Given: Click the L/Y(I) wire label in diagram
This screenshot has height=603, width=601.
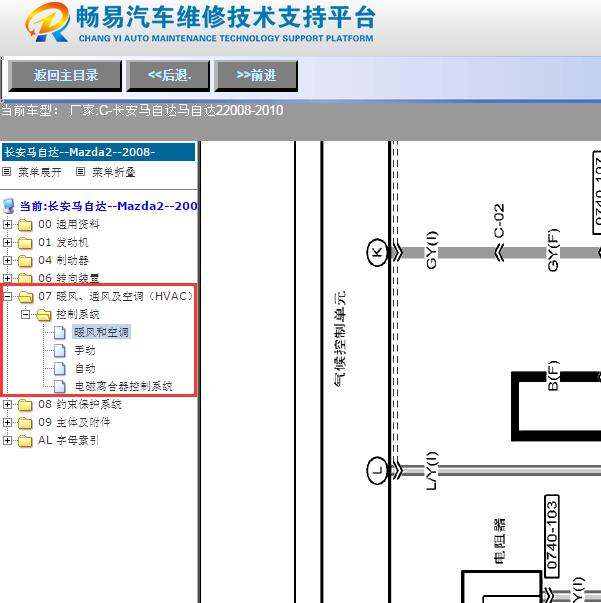Looking at the screenshot, I should [432, 471].
